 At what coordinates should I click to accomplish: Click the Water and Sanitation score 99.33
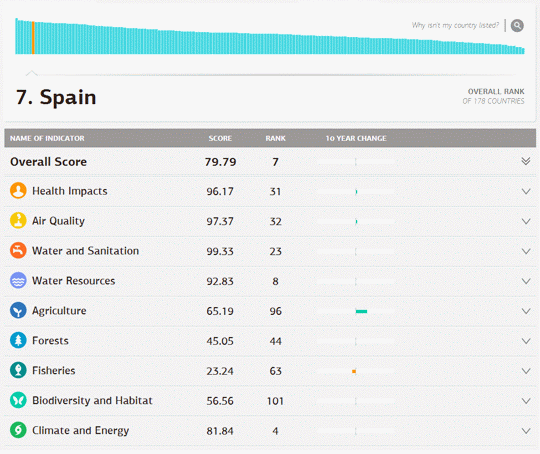[220, 251]
